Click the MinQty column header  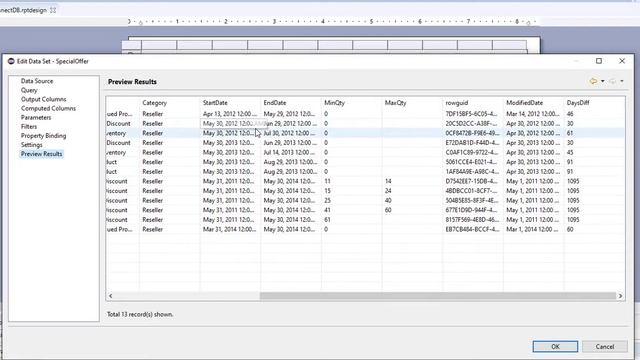point(351,103)
